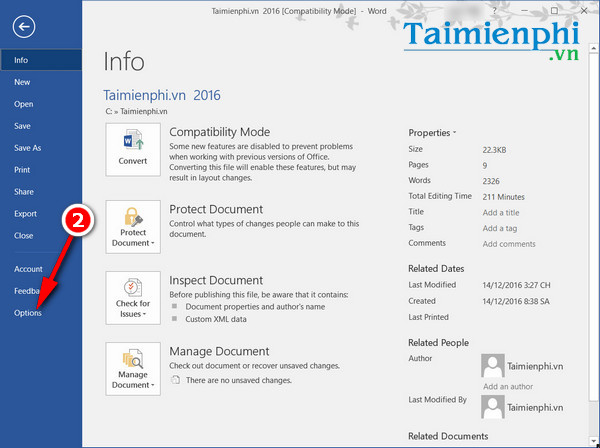The width and height of the screenshot is (600, 448).
Task: Click the 'Inspect Document' heading
Action: tap(216, 280)
